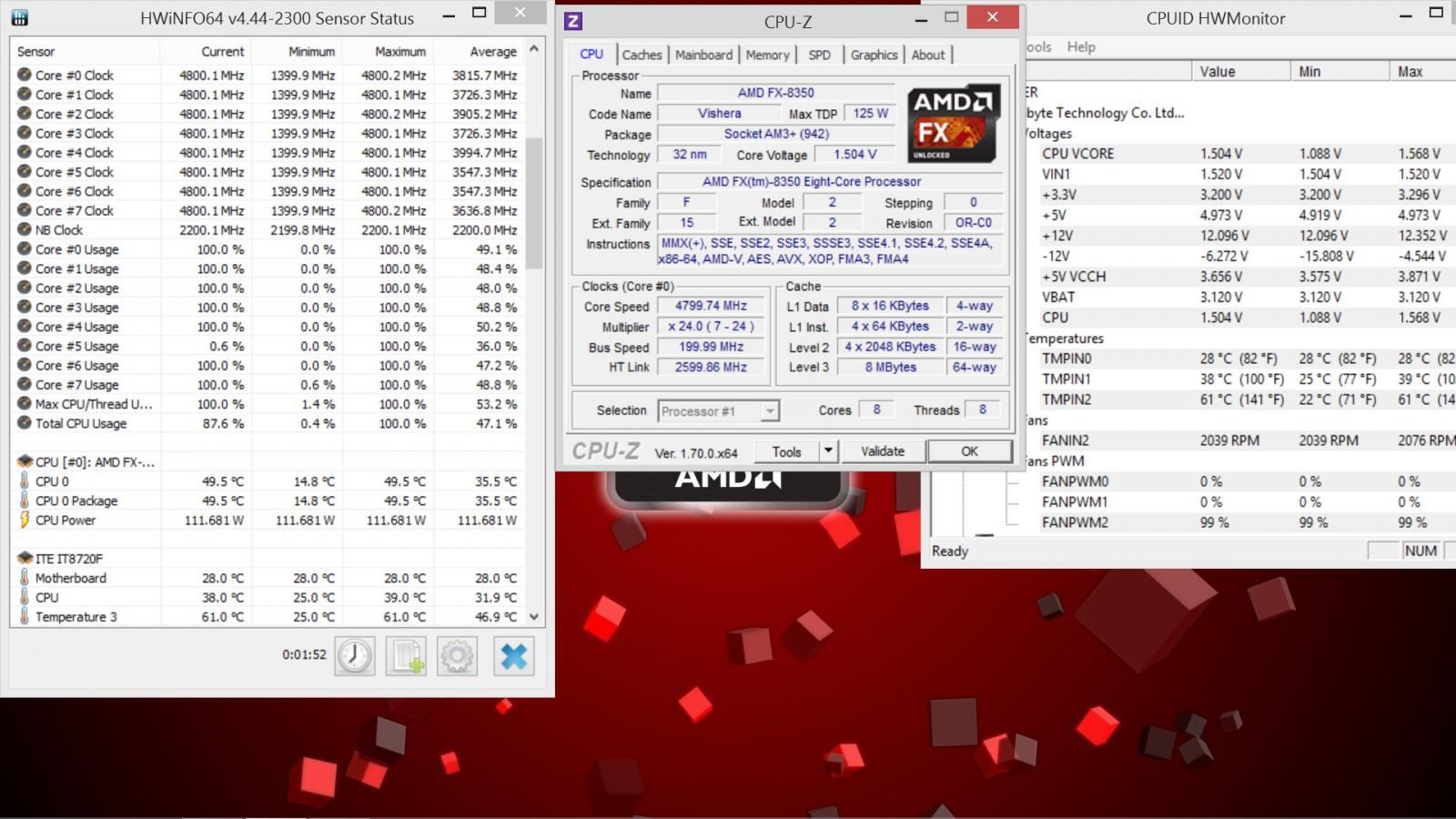Select the CPU tab in CPU-Z
This screenshot has height=819, width=1456.
[591, 54]
